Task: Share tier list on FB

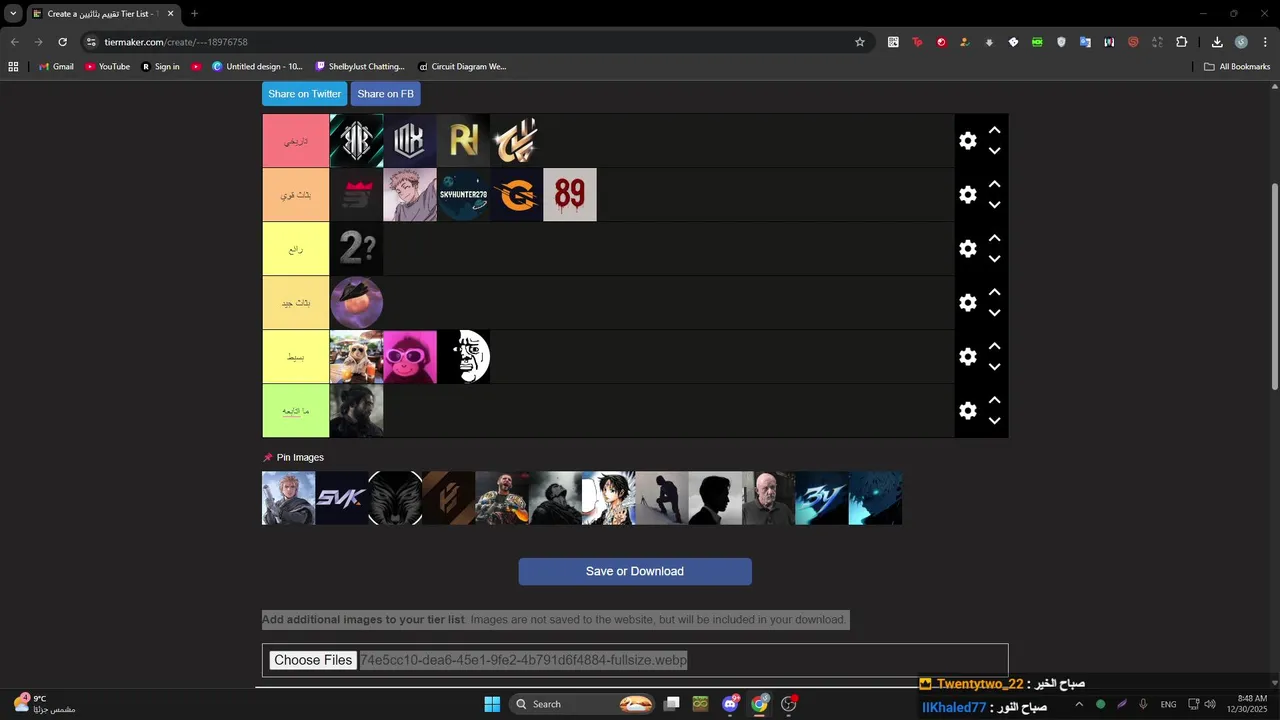Action: pos(385,94)
